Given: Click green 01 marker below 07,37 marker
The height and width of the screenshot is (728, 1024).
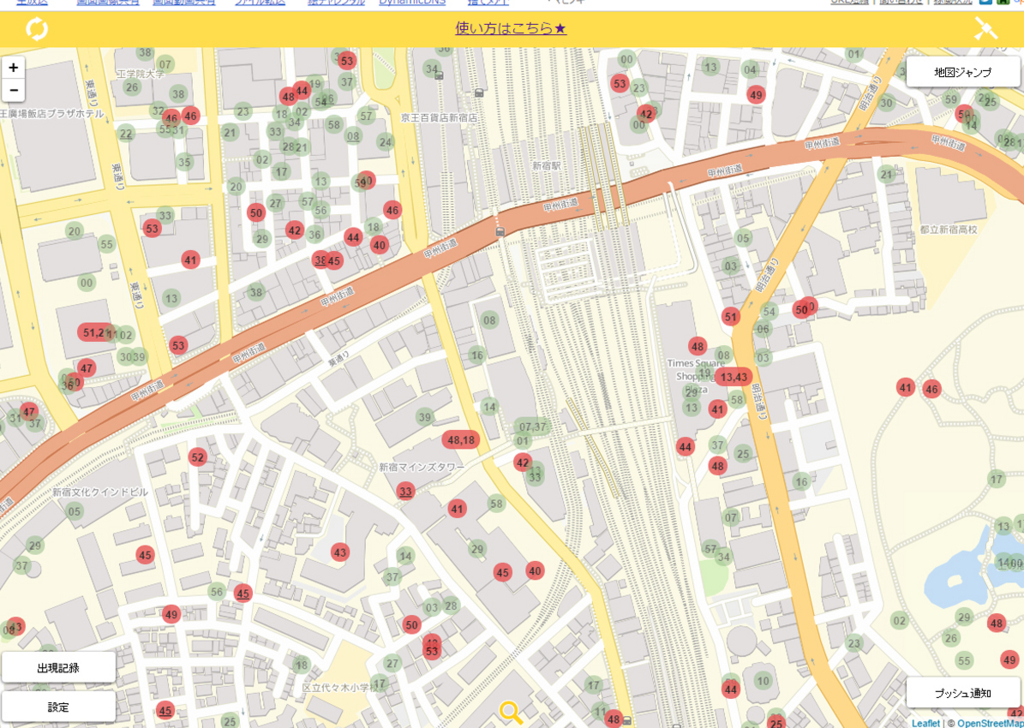Looking at the screenshot, I should click(522, 441).
